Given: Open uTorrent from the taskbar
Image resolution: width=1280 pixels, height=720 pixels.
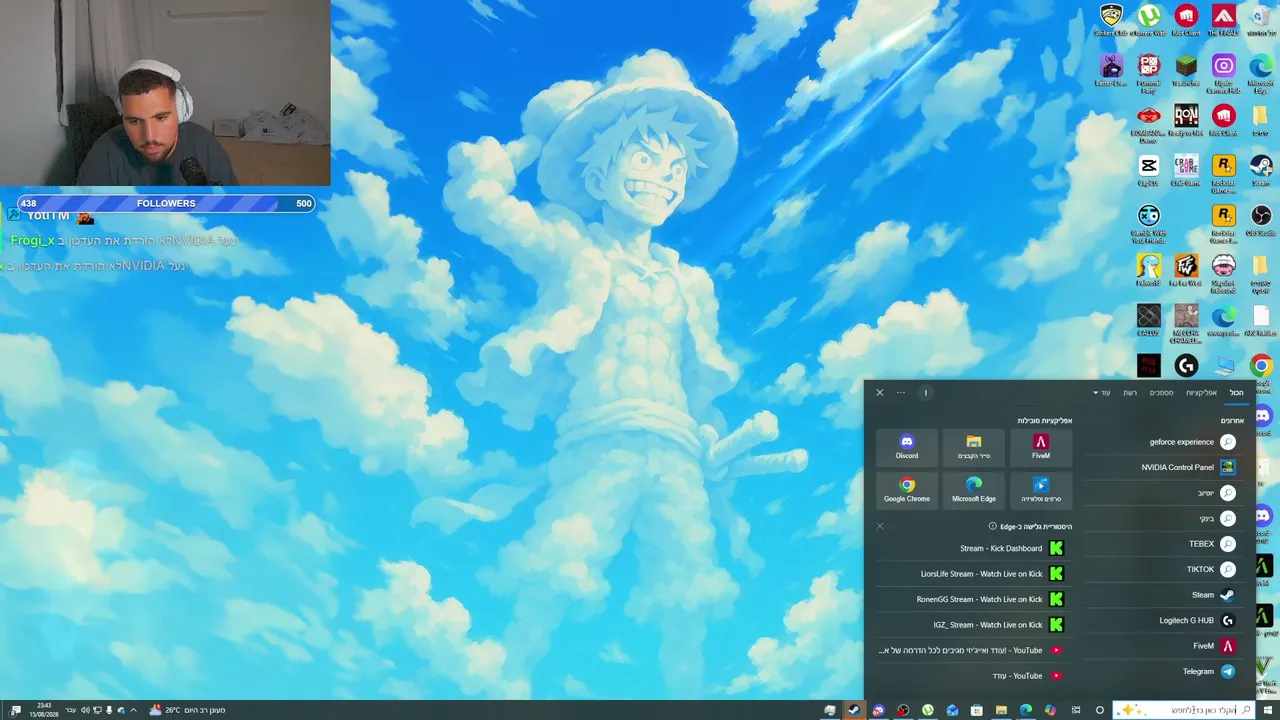Looking at the screenshot, I should pyautogui.click(x=928, y=710).
